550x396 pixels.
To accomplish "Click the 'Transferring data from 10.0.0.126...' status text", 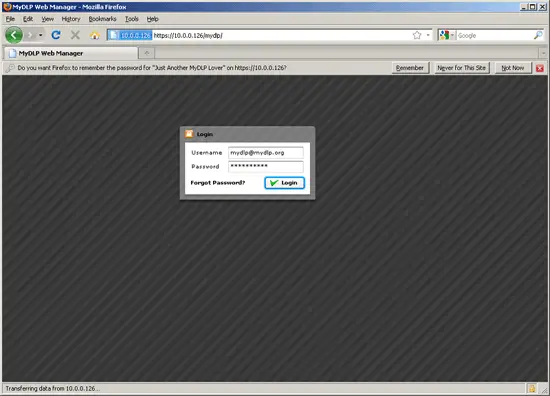I will point(53,388).
